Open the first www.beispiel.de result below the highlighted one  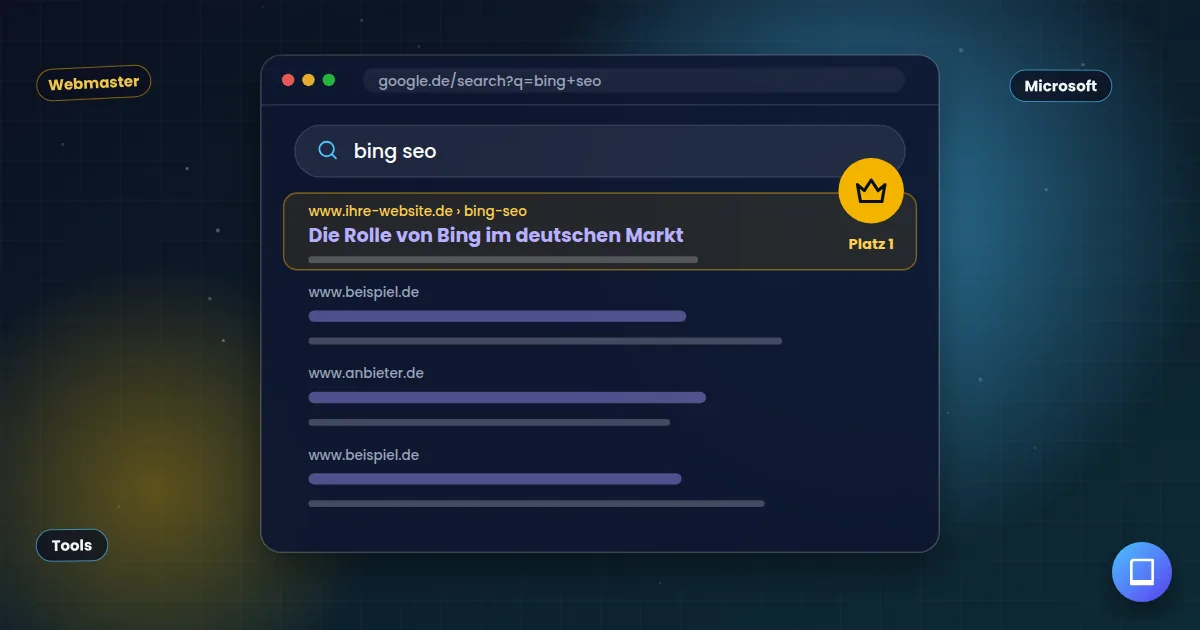tap(363, 291)
